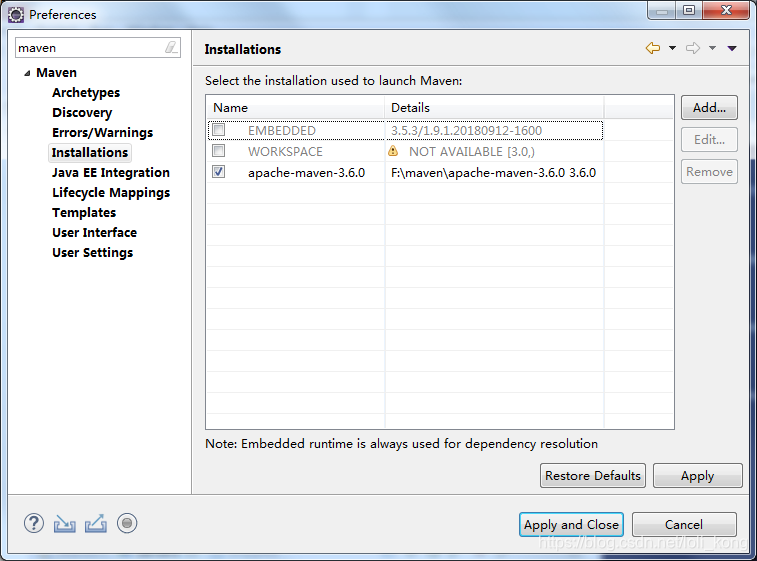Select Templates in the tree
The height and width of the screenshot is (561, 757).
click(84, 212)
